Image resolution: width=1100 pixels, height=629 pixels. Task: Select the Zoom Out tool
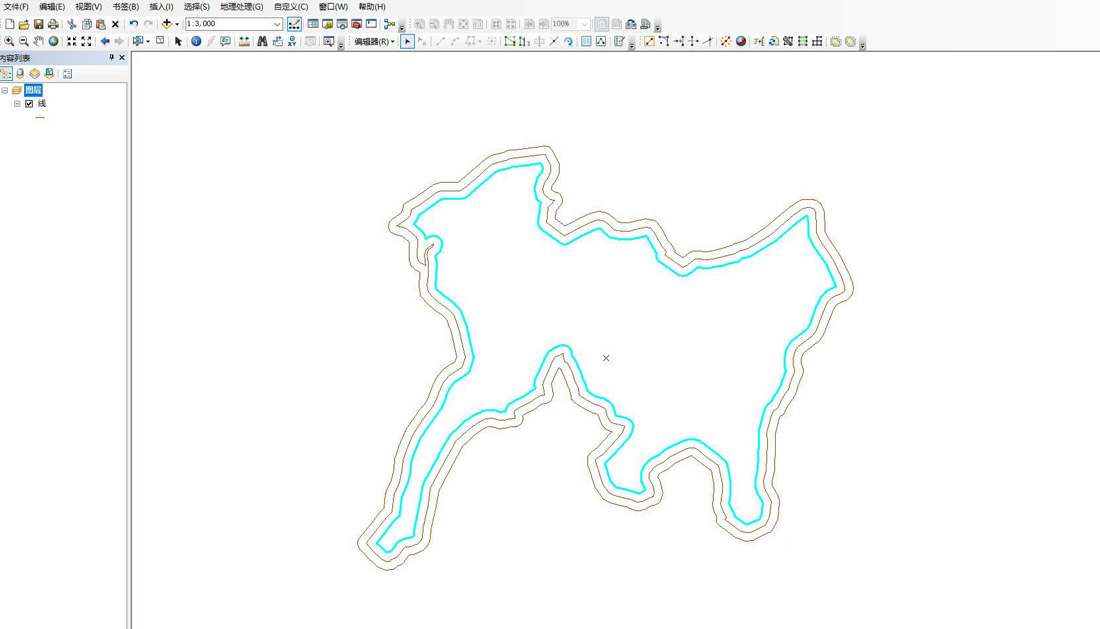[24, 41]
